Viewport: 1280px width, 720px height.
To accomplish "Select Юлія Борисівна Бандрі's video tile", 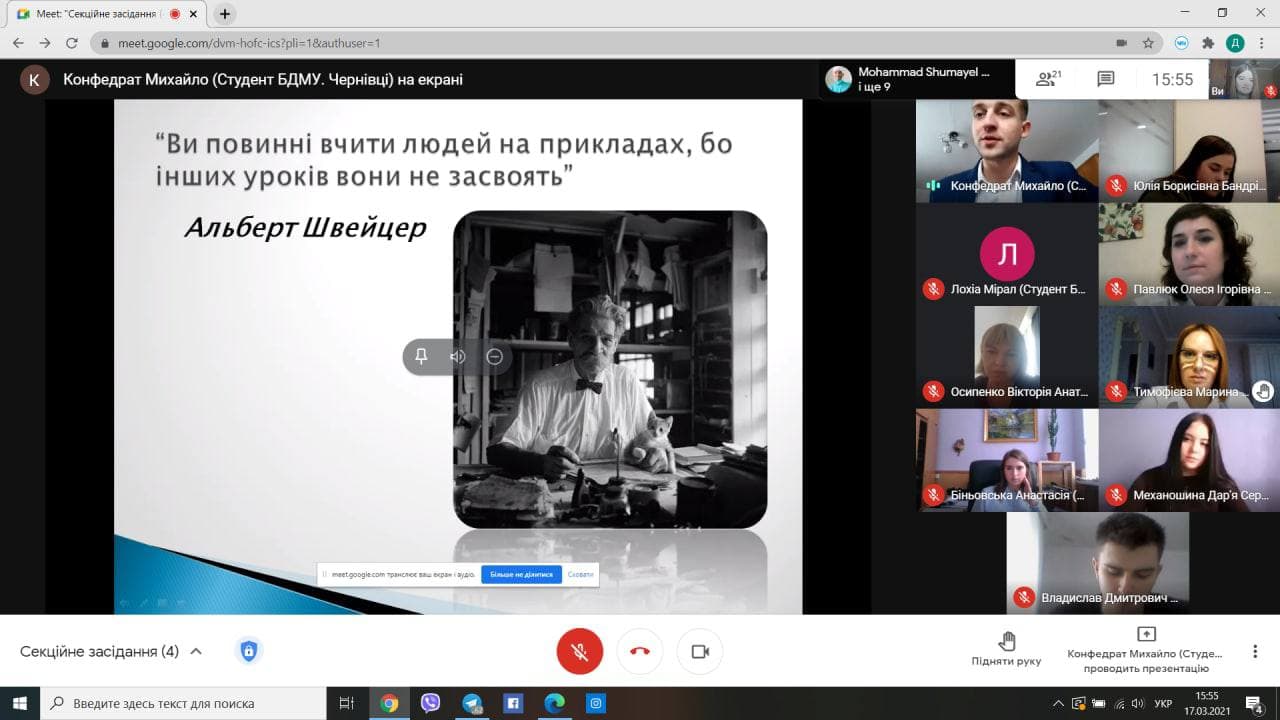I will tap(1189, 151).
